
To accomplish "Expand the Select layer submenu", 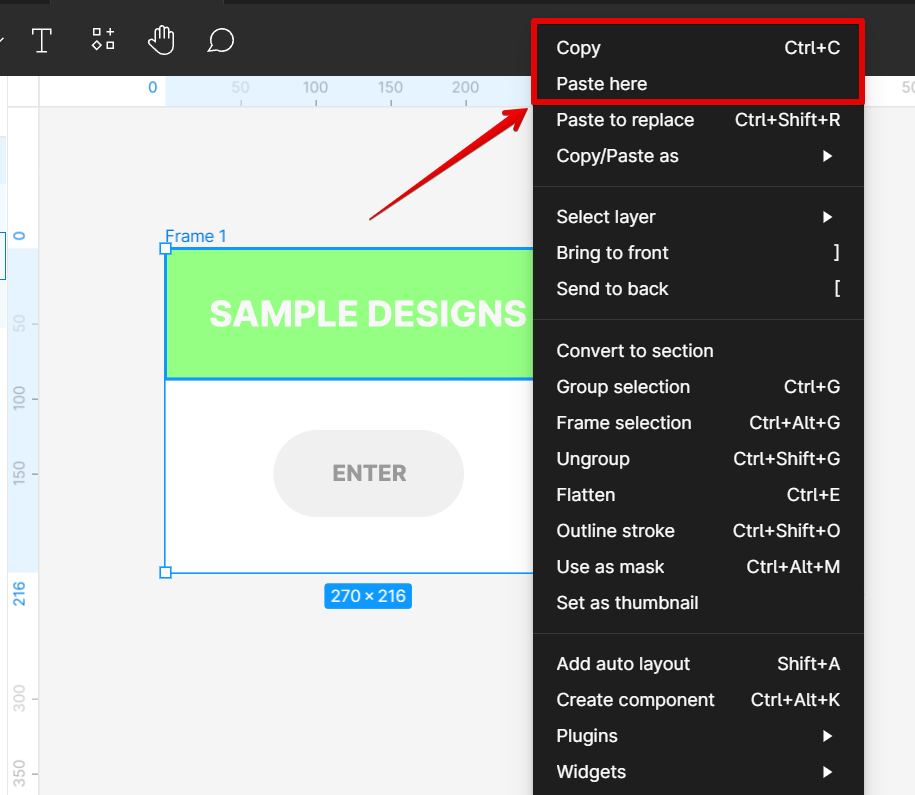I will (827, 217).
